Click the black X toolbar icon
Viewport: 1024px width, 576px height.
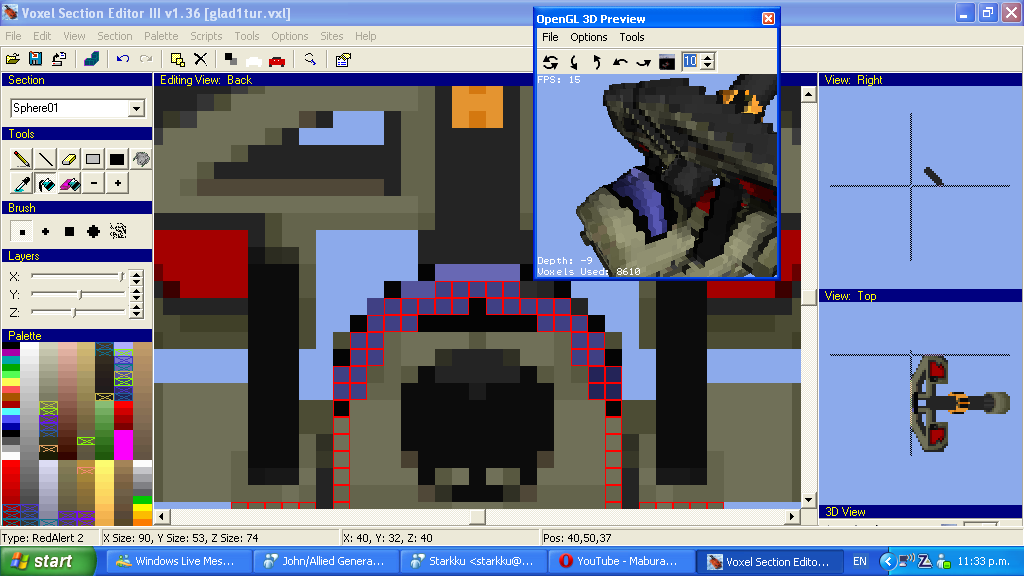click(x=200, y=59)
